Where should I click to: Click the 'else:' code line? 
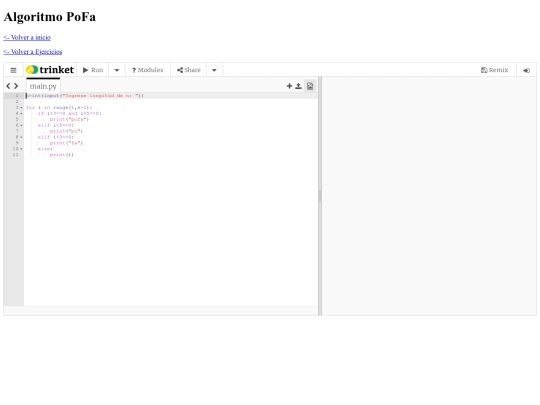tap(45, 149)
